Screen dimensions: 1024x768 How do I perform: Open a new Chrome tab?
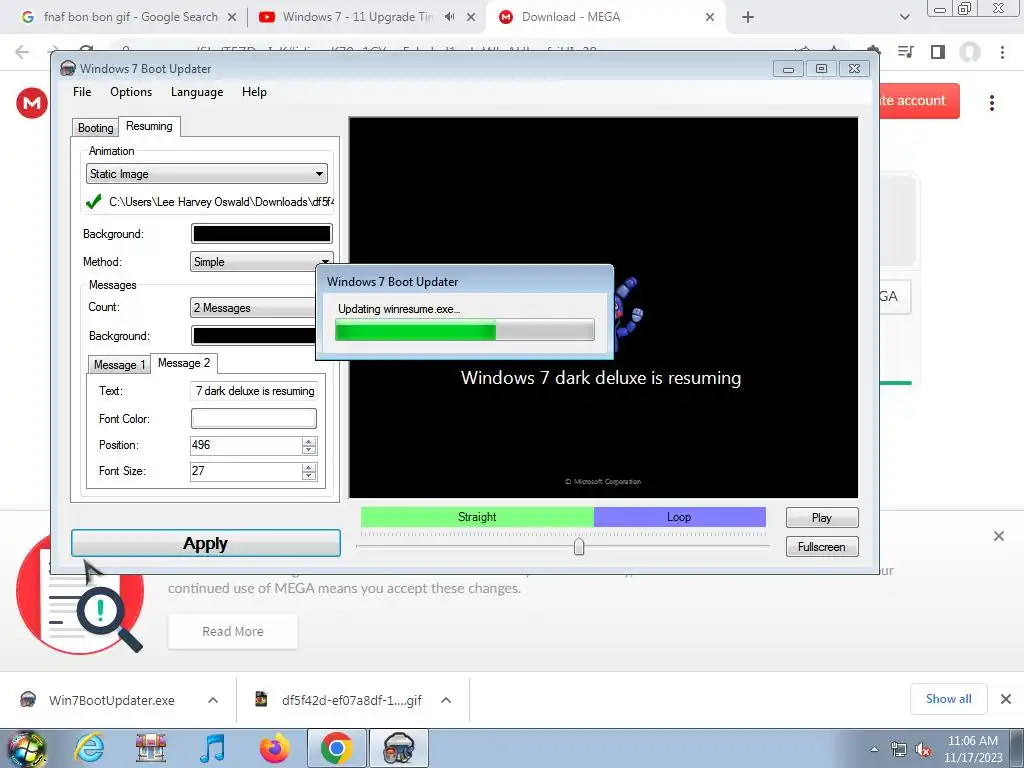pos(748,18)
